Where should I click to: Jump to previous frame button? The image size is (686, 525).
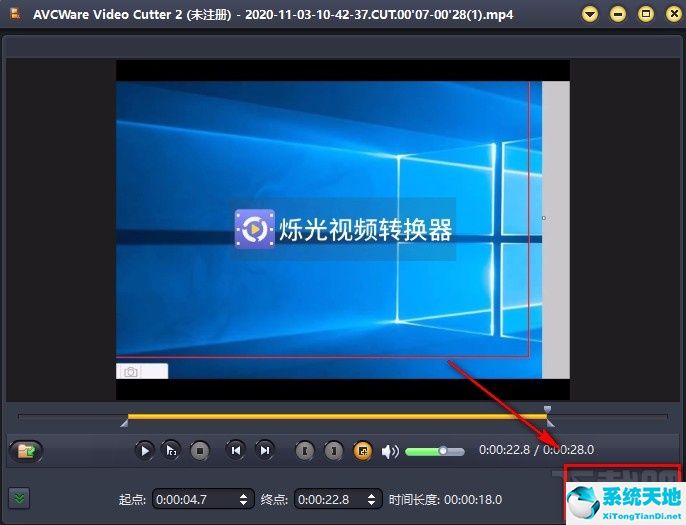[x=236, y=450]
